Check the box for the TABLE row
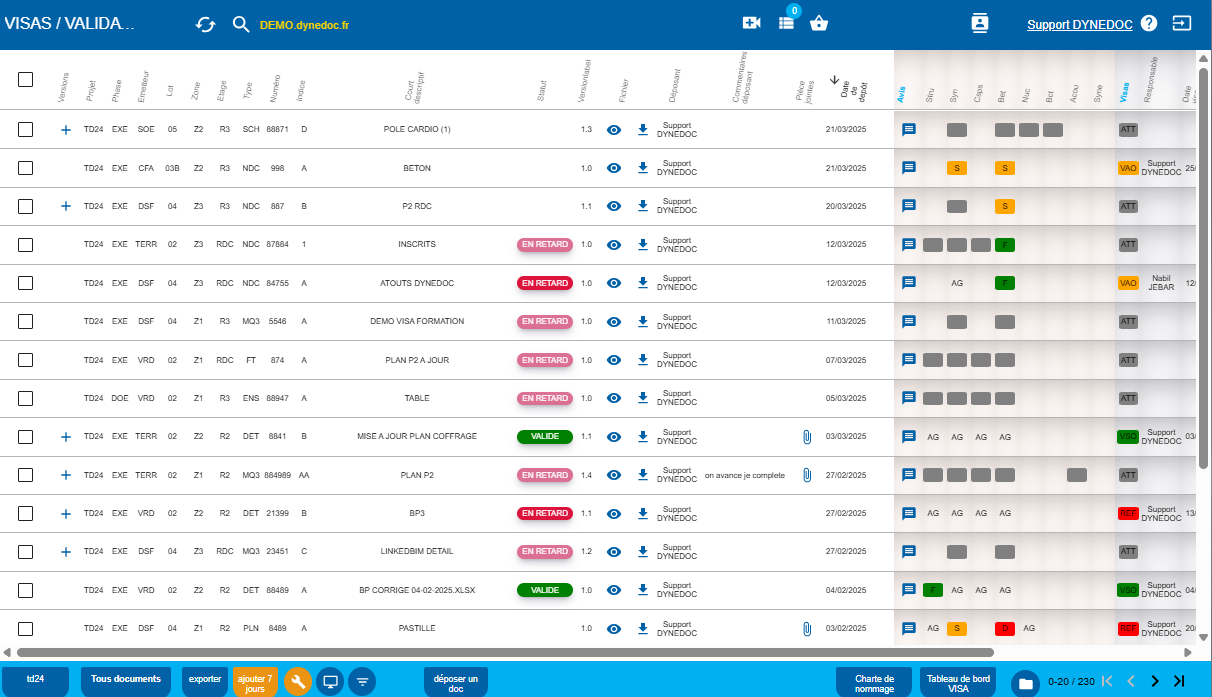This screenshot has height=697, width=1212. coord(26,398)
